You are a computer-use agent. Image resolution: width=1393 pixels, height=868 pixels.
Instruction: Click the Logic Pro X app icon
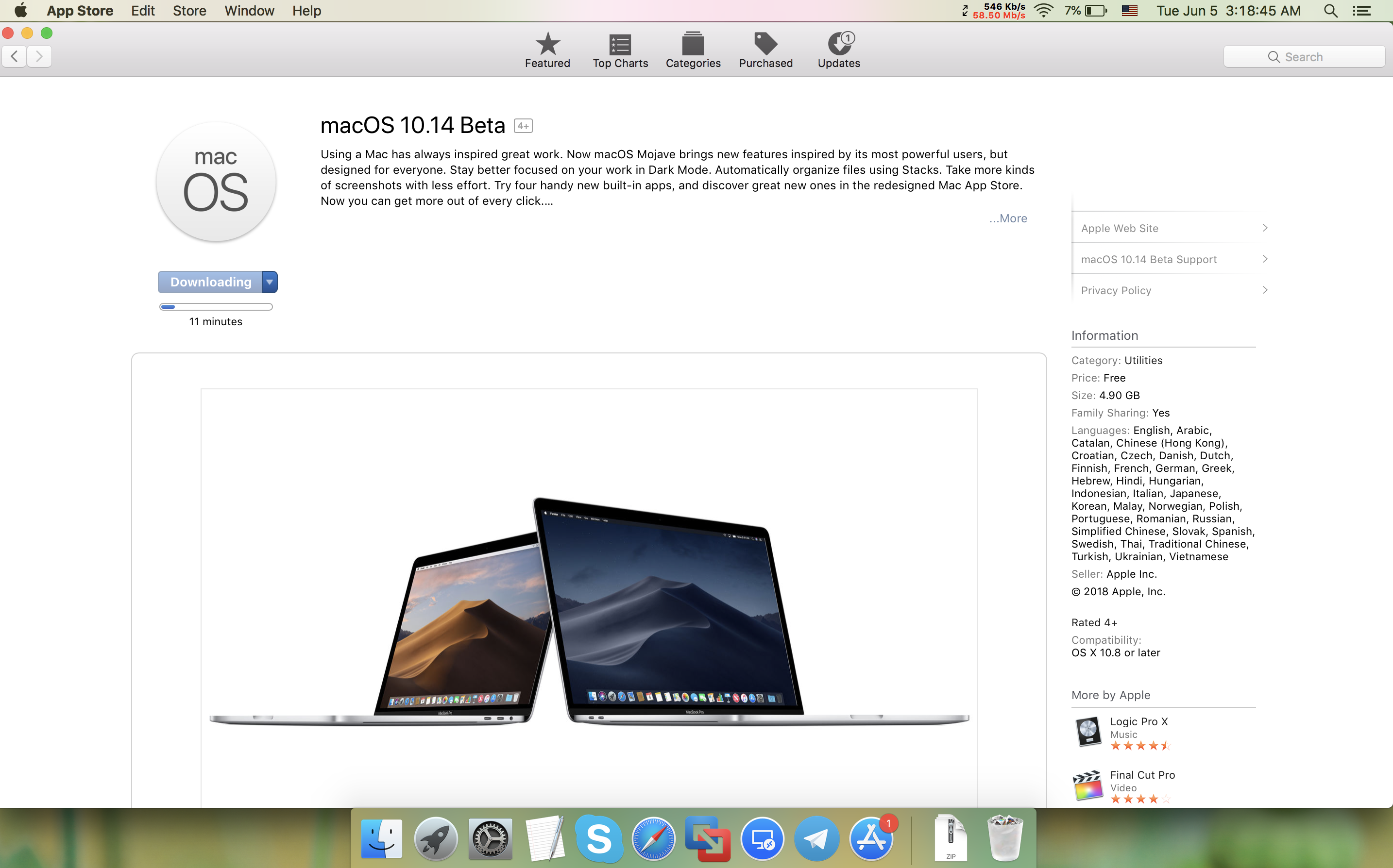point(1087,732)
